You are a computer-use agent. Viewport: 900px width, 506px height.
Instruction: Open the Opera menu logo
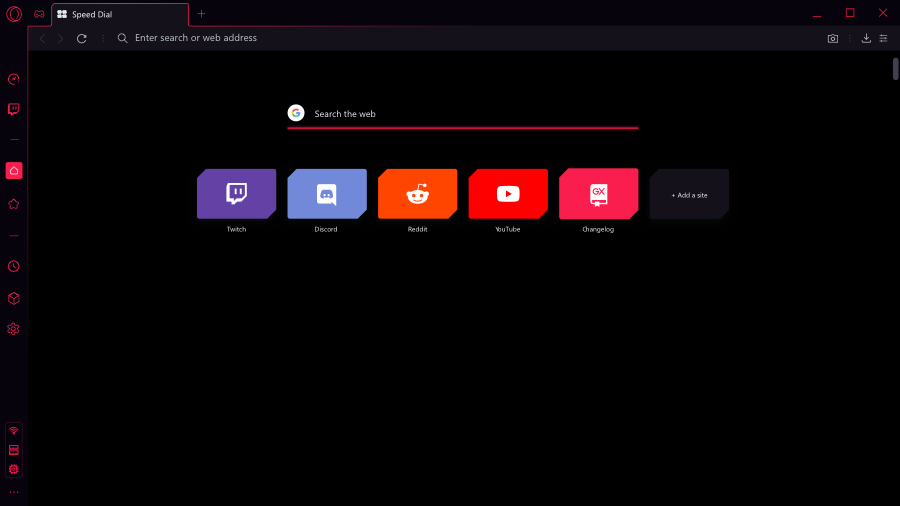[x=14, y=14]
